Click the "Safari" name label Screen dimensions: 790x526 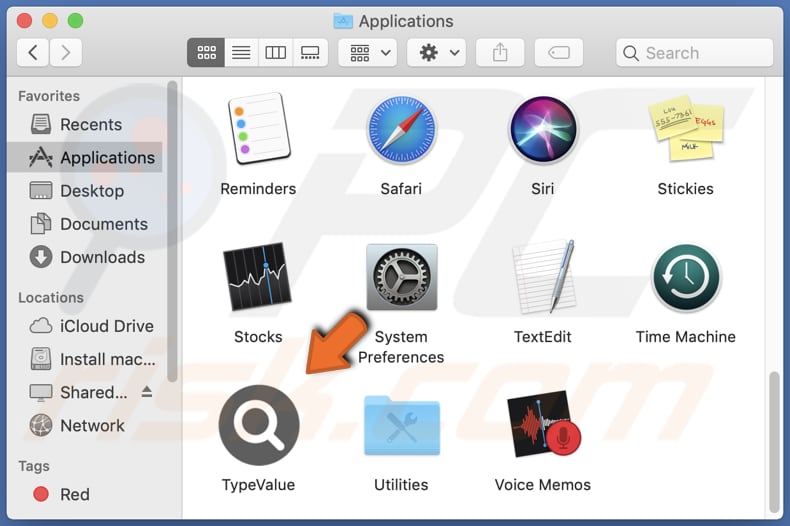pos(401,189)
